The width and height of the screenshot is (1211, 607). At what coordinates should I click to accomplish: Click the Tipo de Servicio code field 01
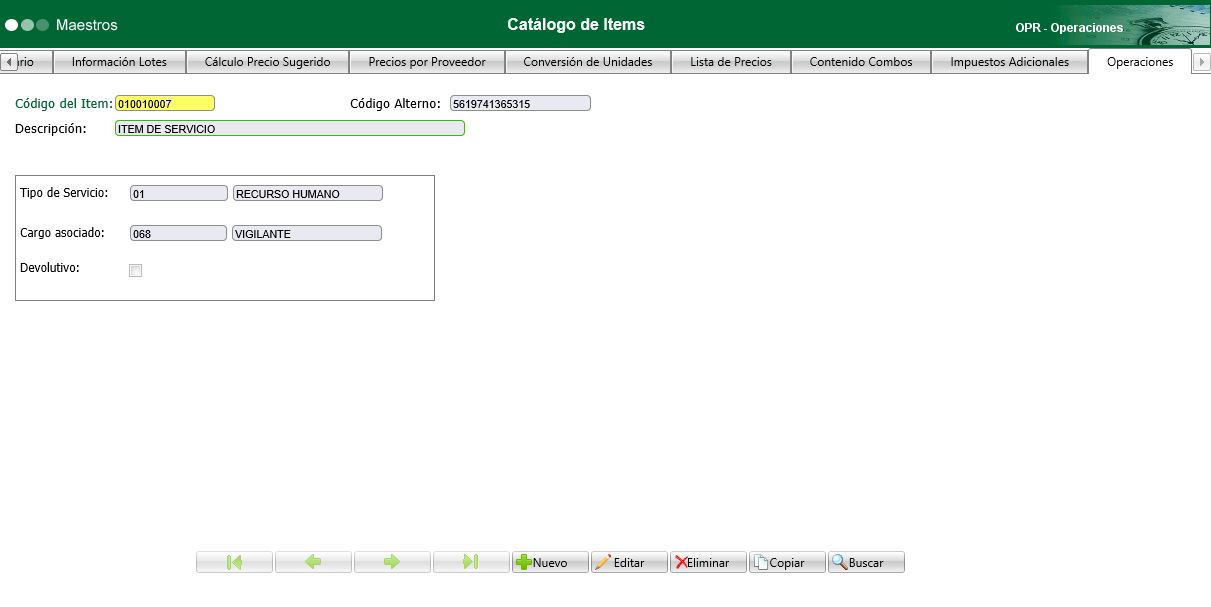tap(179, 193)
